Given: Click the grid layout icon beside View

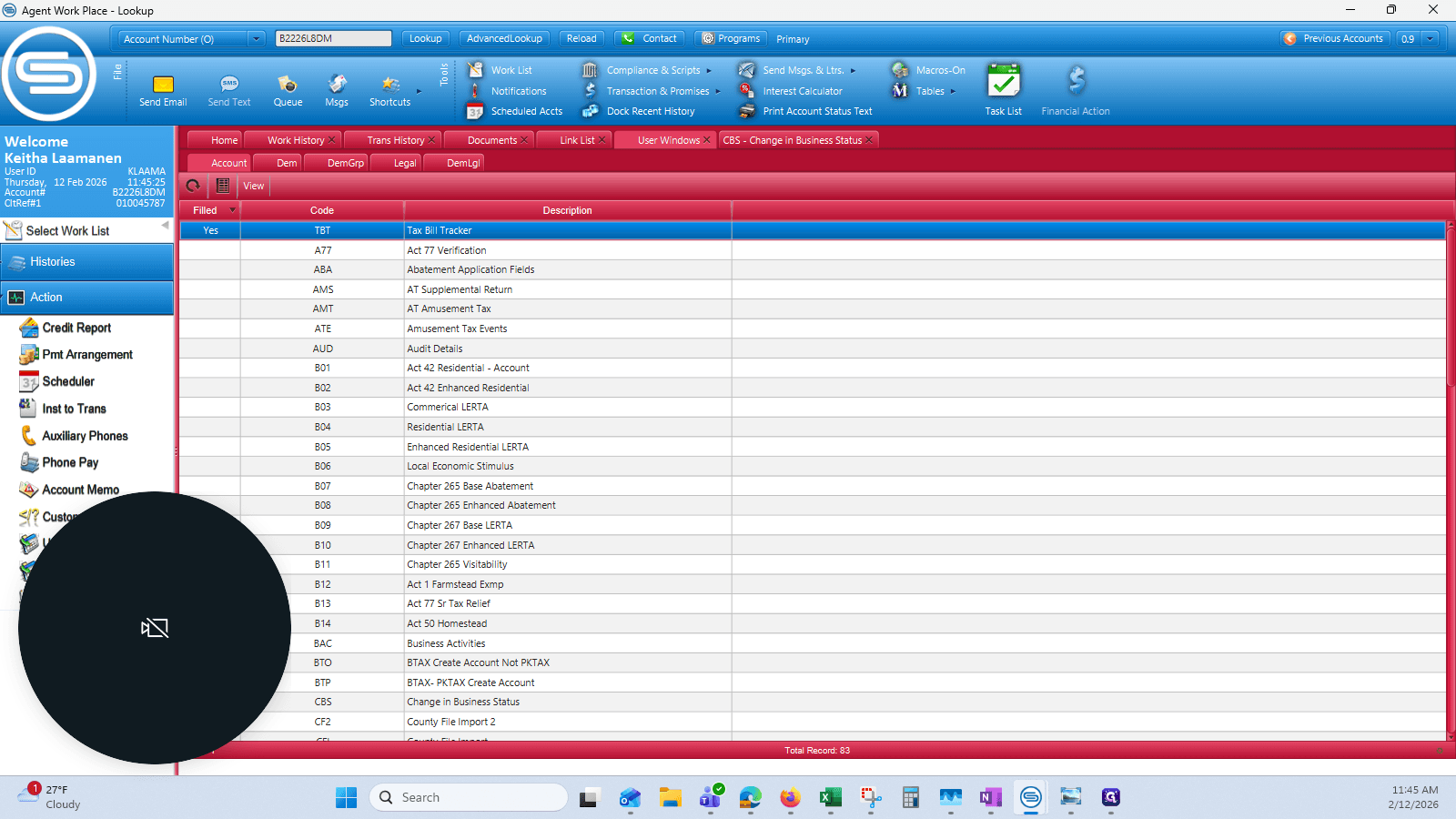Looking at the screenshot, I should [x=223, y=186].
